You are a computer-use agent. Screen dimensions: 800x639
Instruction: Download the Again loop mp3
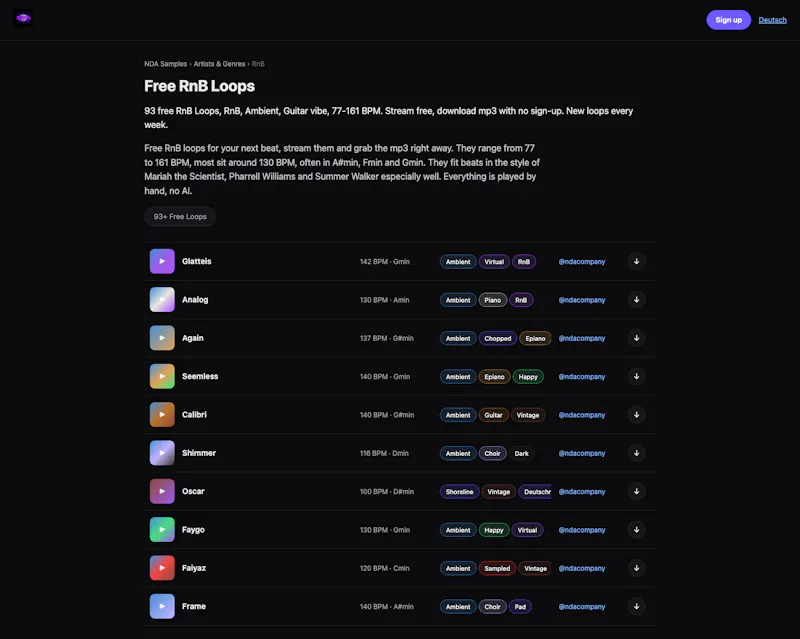(x=636, y=338)
